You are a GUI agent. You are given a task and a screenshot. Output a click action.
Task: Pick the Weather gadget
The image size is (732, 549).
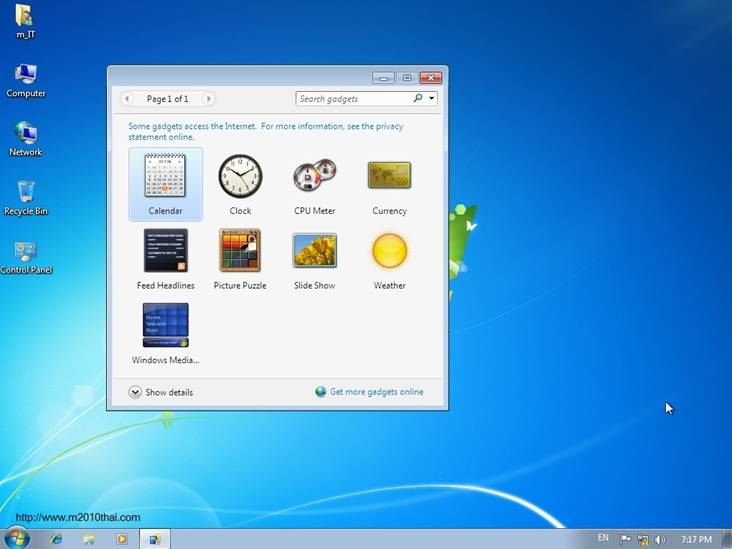coord(389,259)
